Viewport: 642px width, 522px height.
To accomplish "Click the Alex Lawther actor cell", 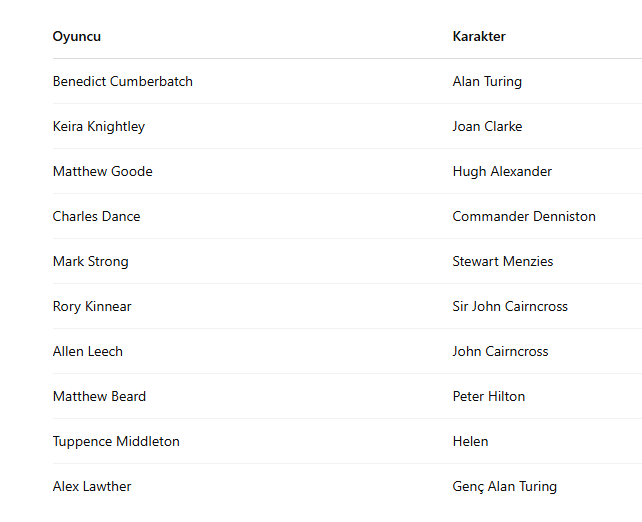I will click(x=92, y=487).
